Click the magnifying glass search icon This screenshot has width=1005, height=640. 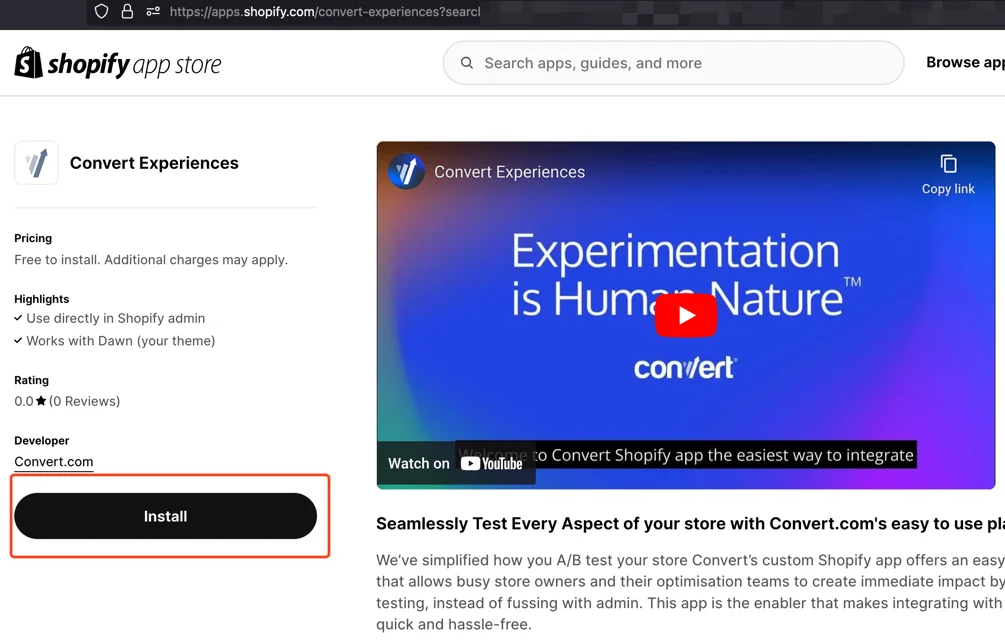(467, 63)
